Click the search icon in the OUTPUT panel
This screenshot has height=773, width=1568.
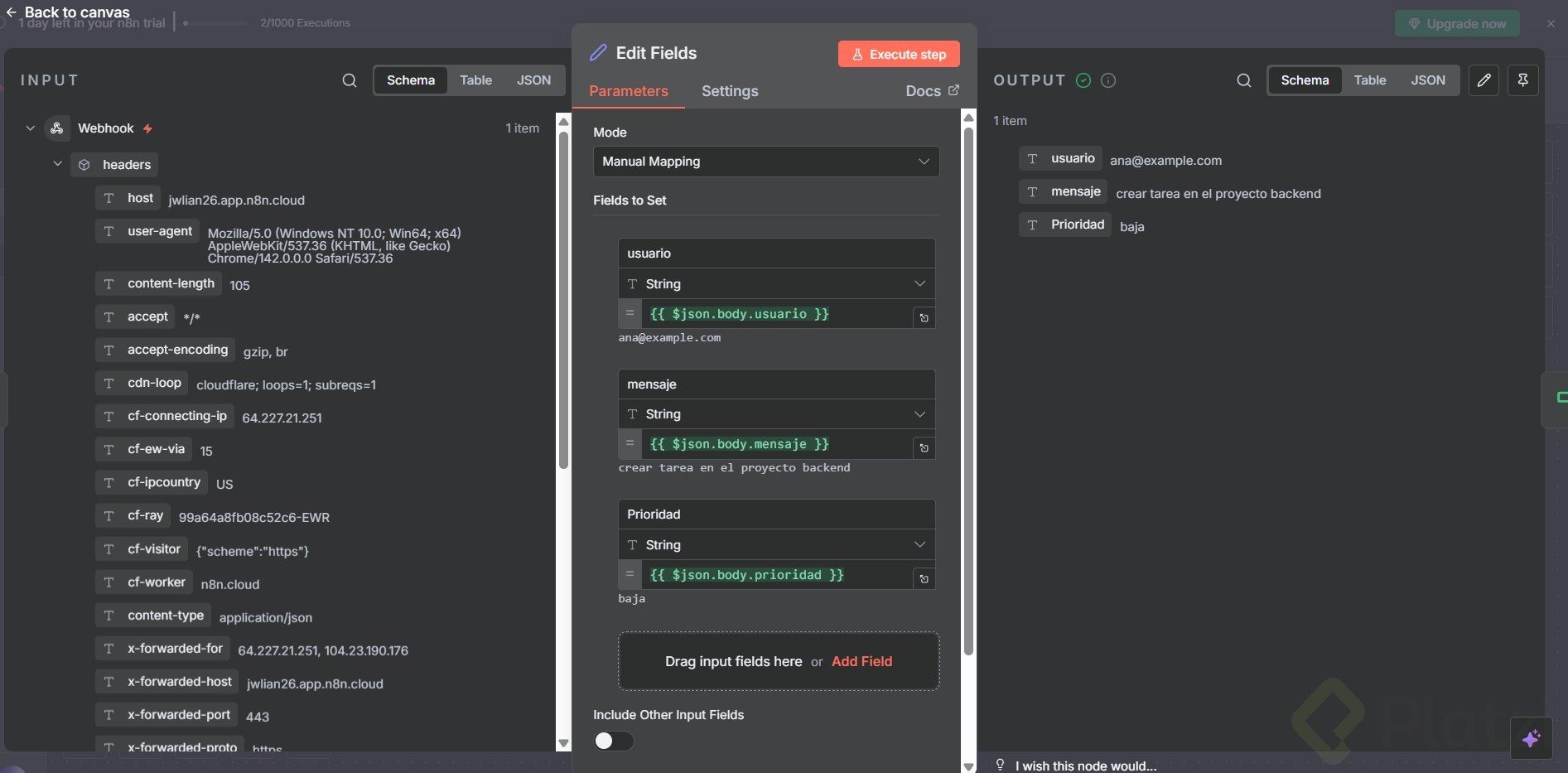pyautogui.click(x=1243, y=80)
